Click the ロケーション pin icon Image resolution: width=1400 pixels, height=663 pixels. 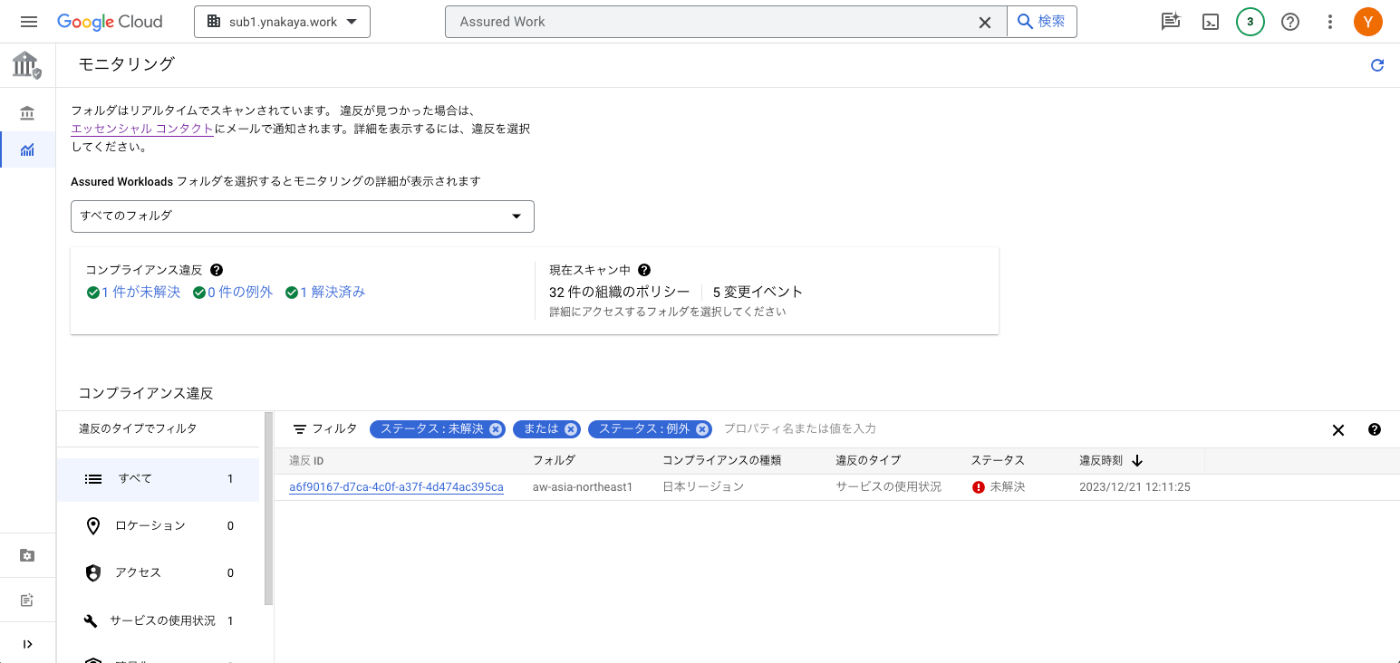click(x=93, y=526)
